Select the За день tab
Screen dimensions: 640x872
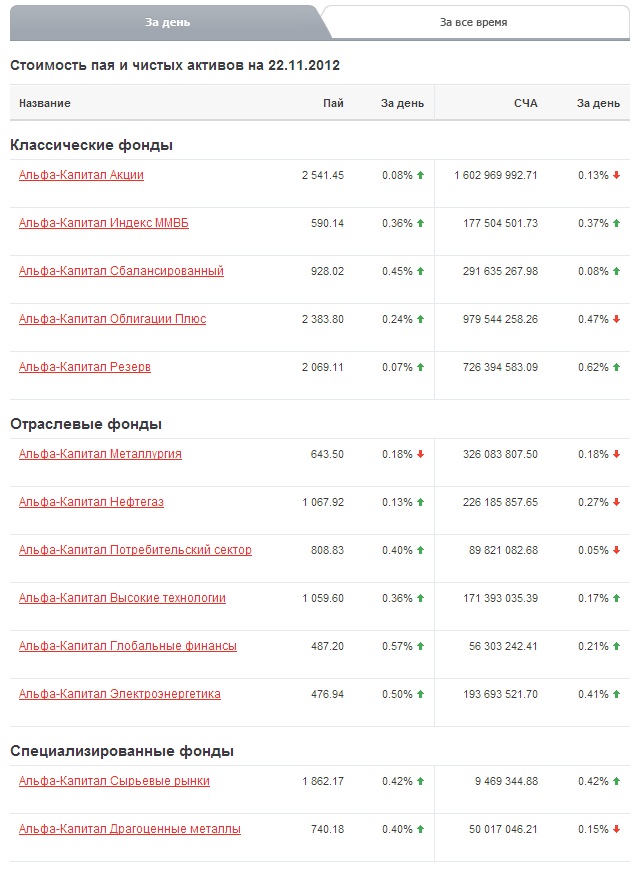[x=167, y=22]
